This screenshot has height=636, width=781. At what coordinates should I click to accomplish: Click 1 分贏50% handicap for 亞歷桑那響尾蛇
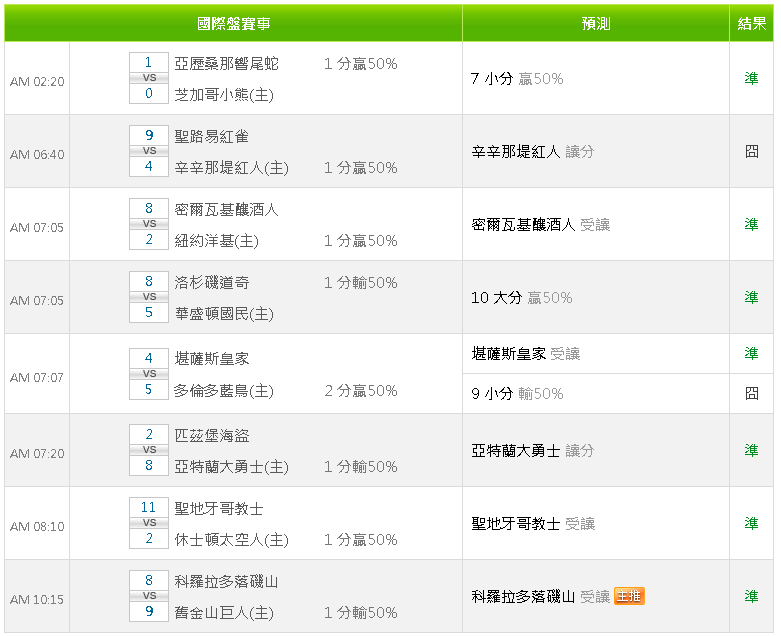[x=361, y=64]
